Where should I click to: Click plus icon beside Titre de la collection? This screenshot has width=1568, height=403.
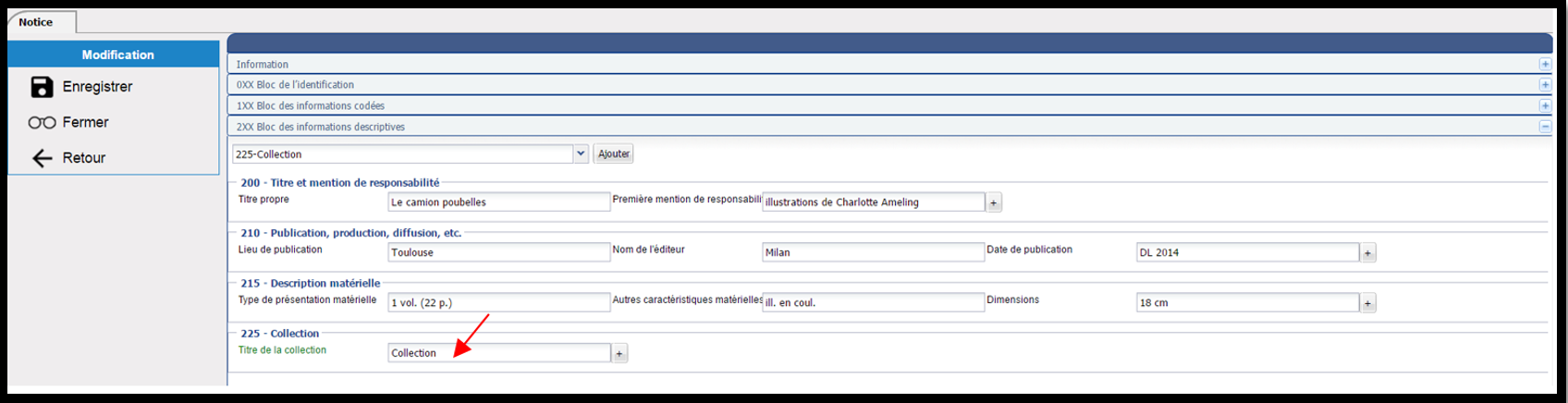pyautogui.click(x=619, y=353)
